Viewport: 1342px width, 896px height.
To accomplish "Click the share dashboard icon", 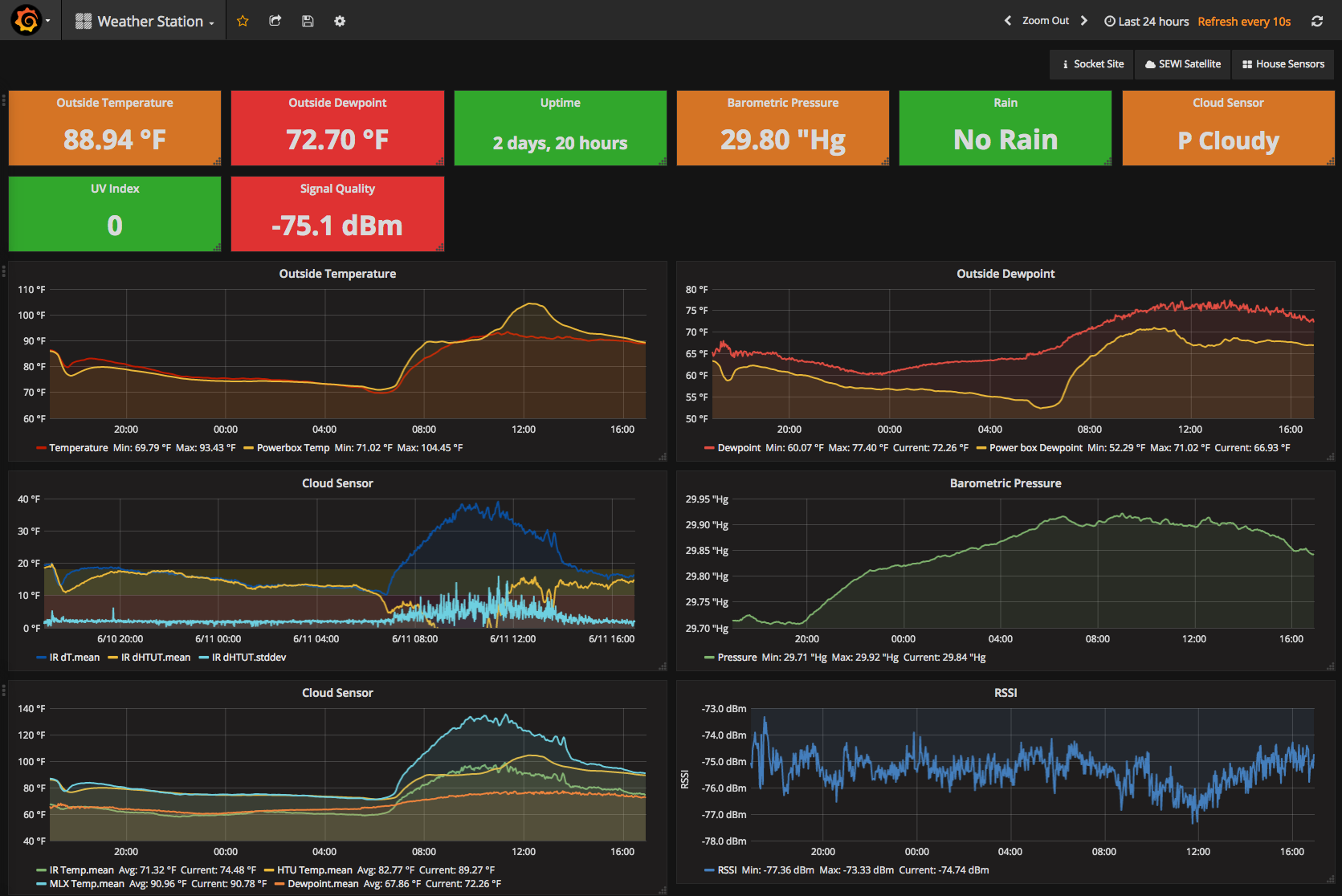I will pos(275,21).
